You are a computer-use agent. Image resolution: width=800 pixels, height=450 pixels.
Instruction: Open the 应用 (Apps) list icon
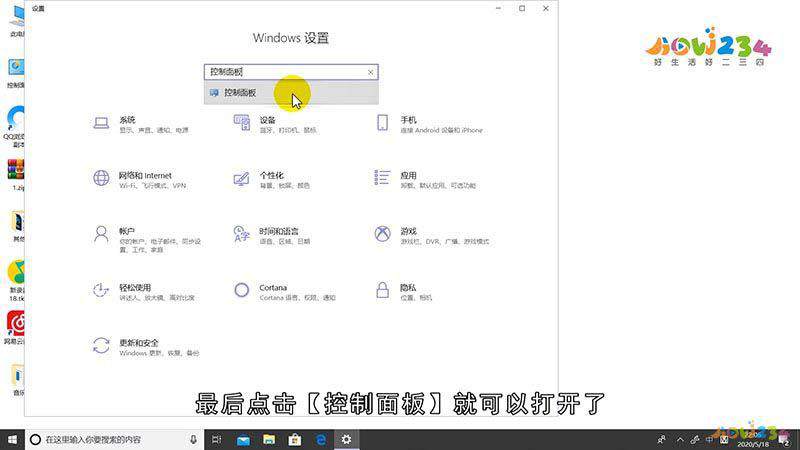click(382, 178)
